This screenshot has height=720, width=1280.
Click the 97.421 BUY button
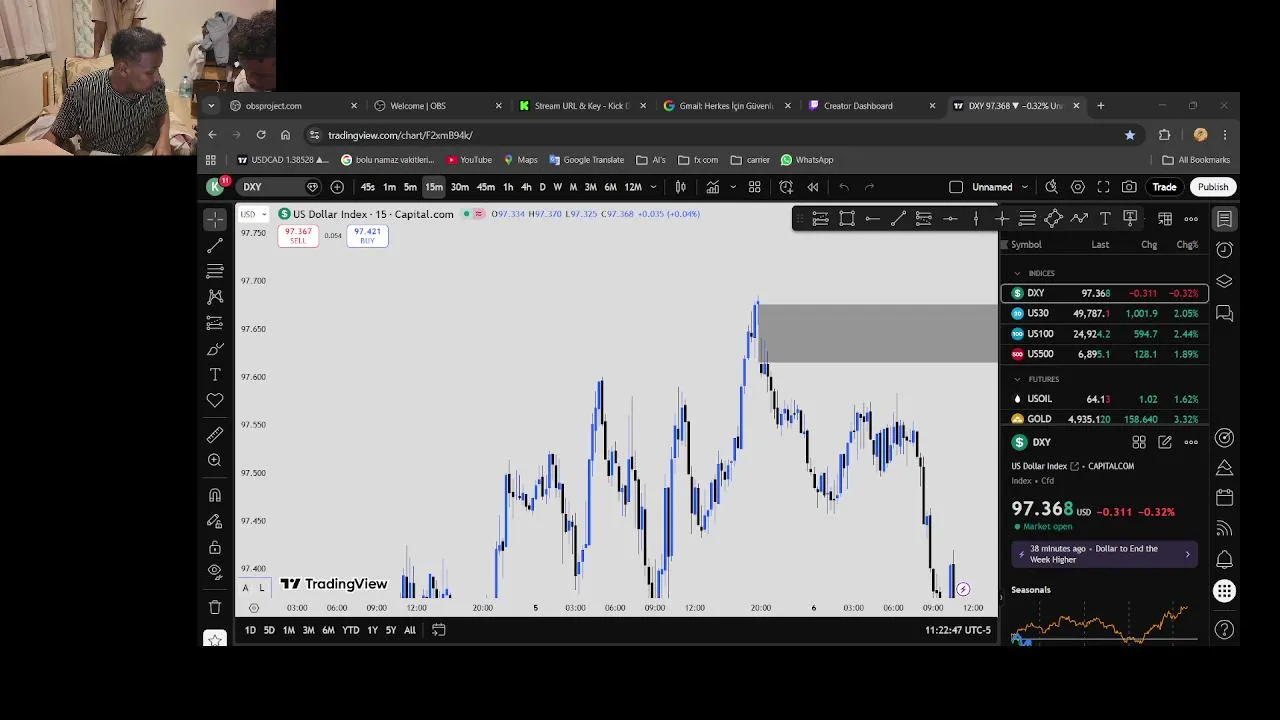(x=367, y=236)
